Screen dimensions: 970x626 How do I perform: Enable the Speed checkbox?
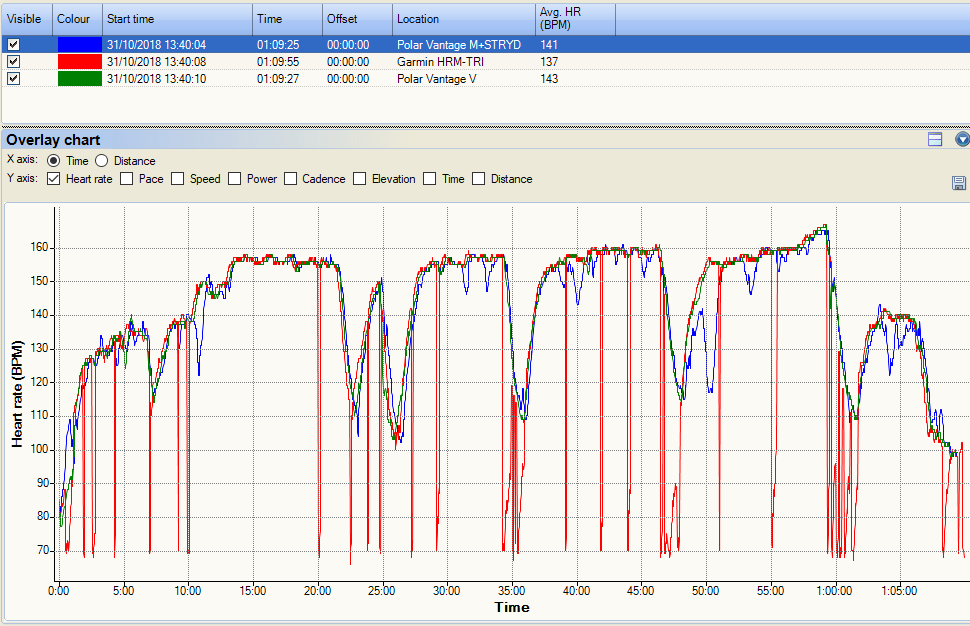coord(178,179)
